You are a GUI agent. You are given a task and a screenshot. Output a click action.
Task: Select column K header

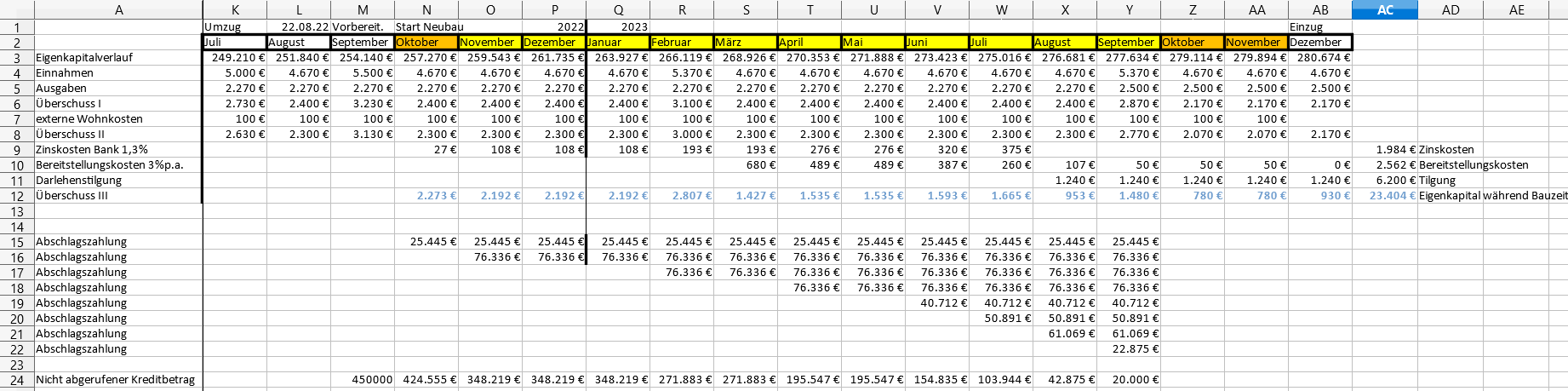234,9
